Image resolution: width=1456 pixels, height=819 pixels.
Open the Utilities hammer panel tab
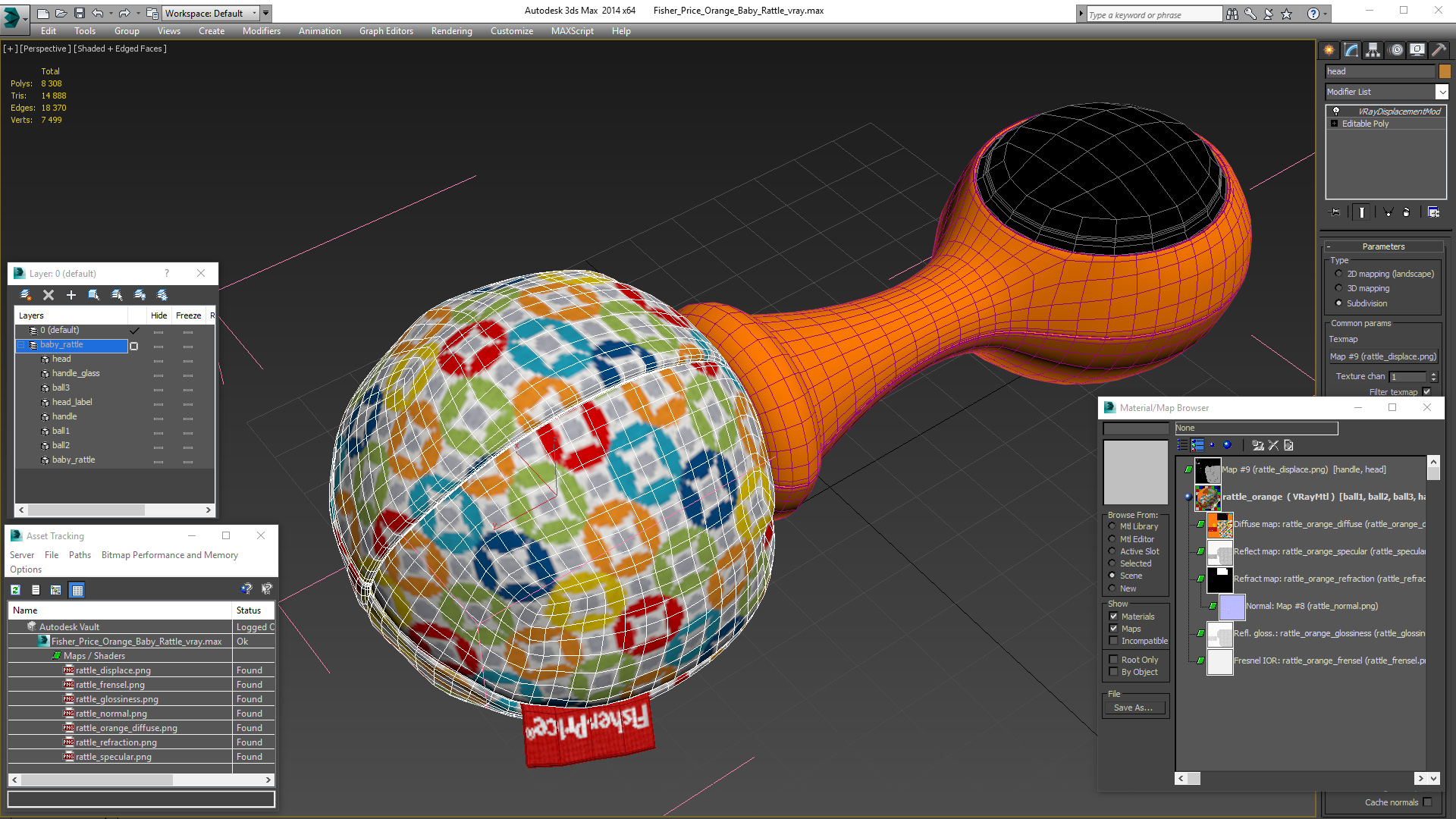click(1439, 50)
